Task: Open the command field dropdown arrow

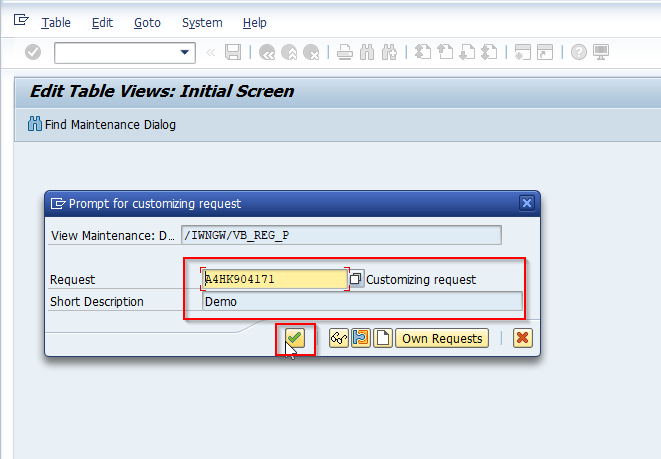Action: click(185, 52)
